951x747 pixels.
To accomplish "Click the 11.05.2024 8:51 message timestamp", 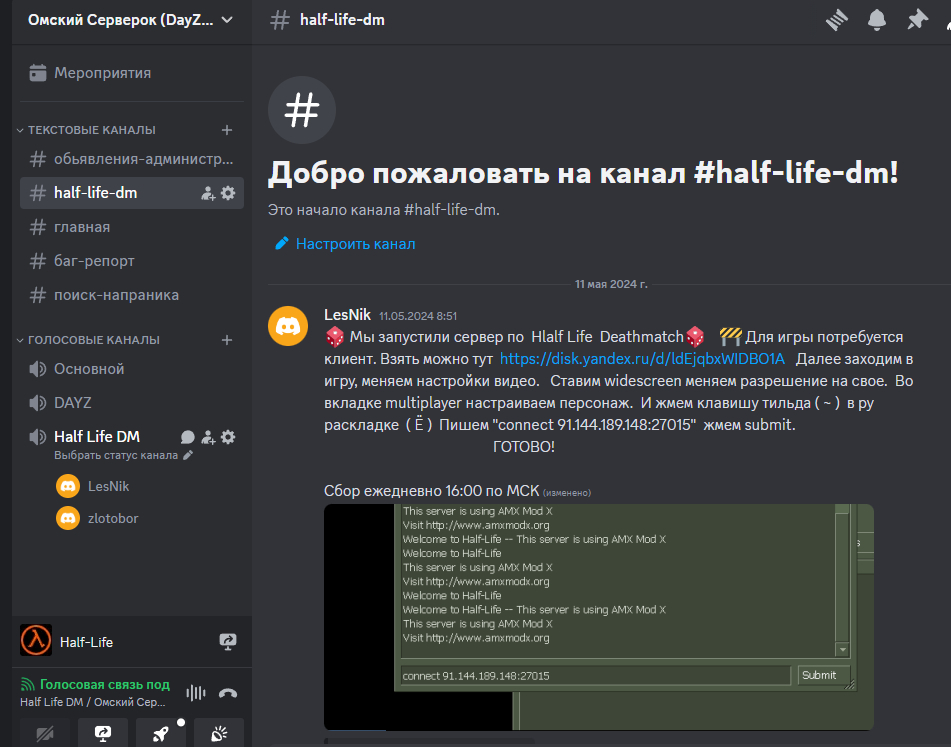I will [x=418, y=316].
